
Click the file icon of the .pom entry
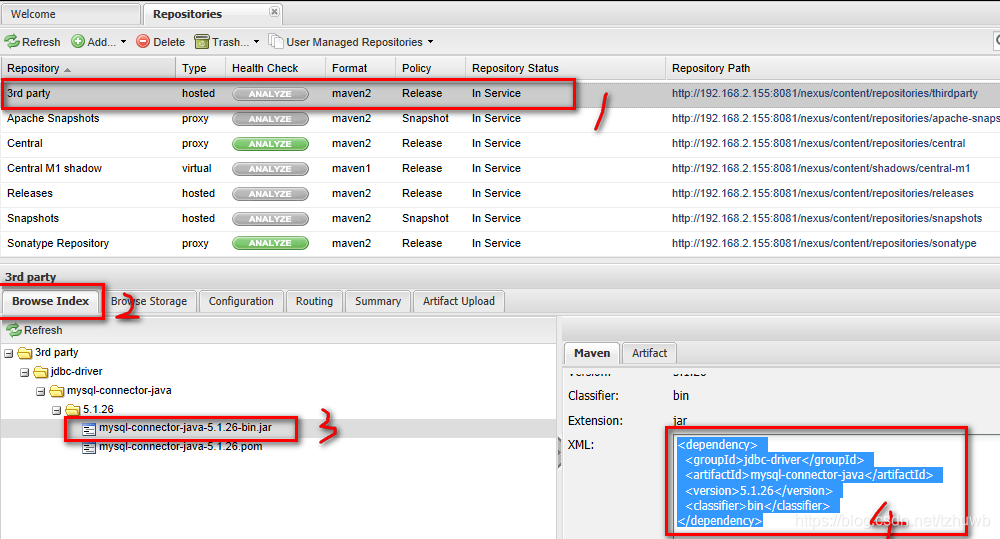pos(89,448)
